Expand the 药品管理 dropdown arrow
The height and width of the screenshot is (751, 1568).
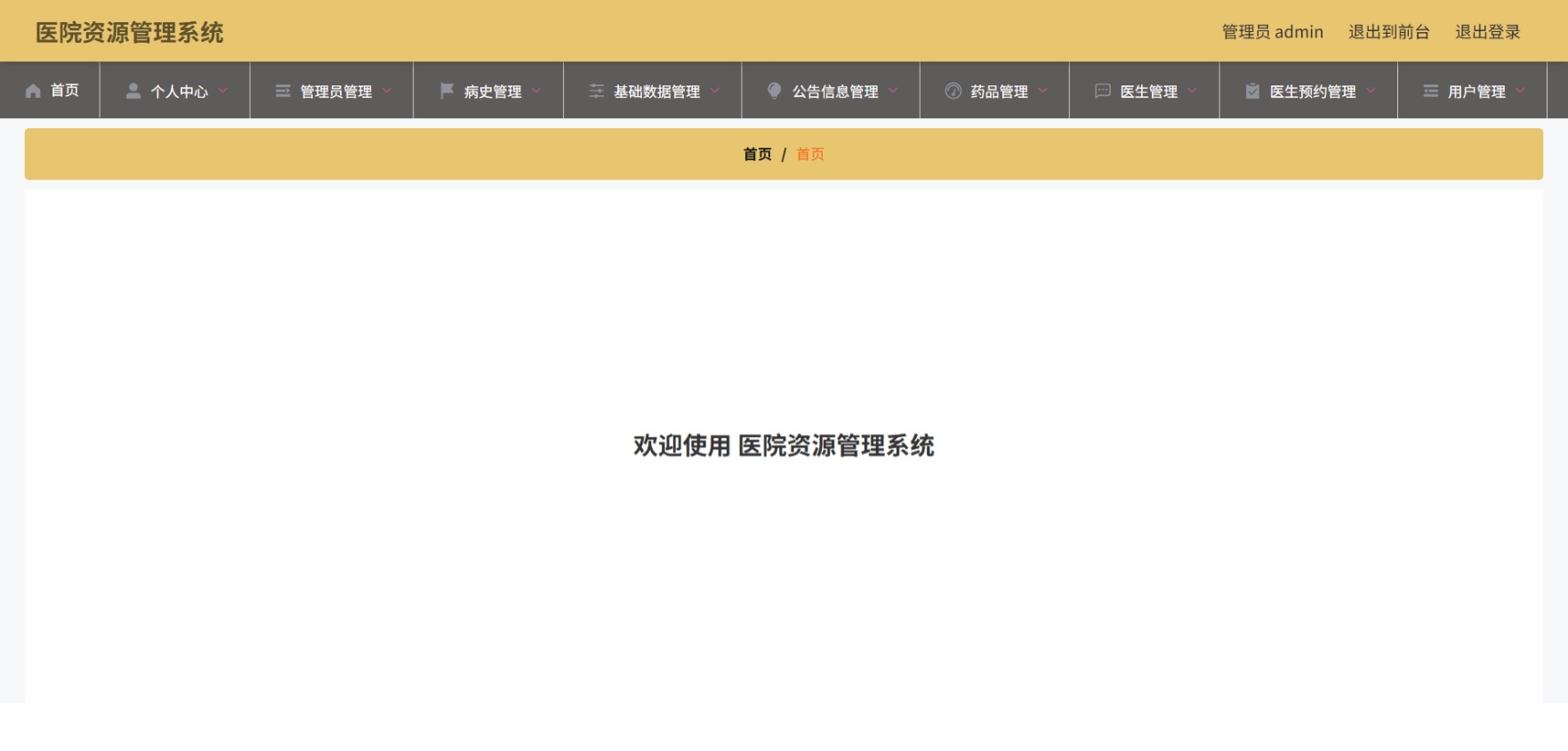click(x=1043, y=91)
